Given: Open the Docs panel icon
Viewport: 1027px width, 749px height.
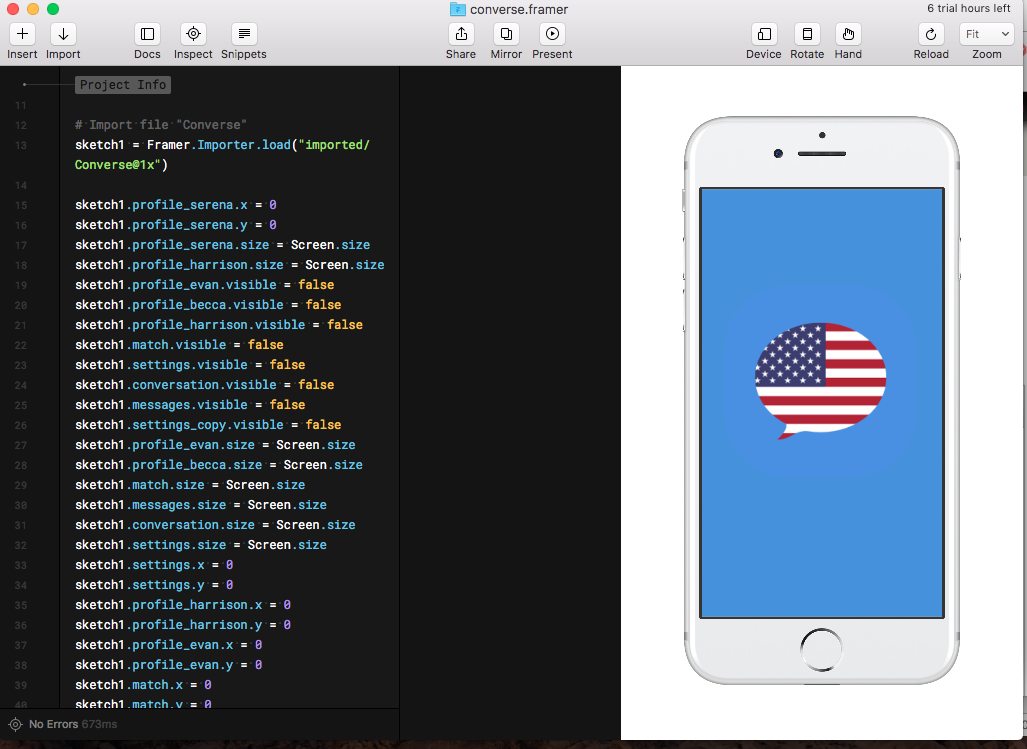Looking at the screenshot, I should [147, 33].
